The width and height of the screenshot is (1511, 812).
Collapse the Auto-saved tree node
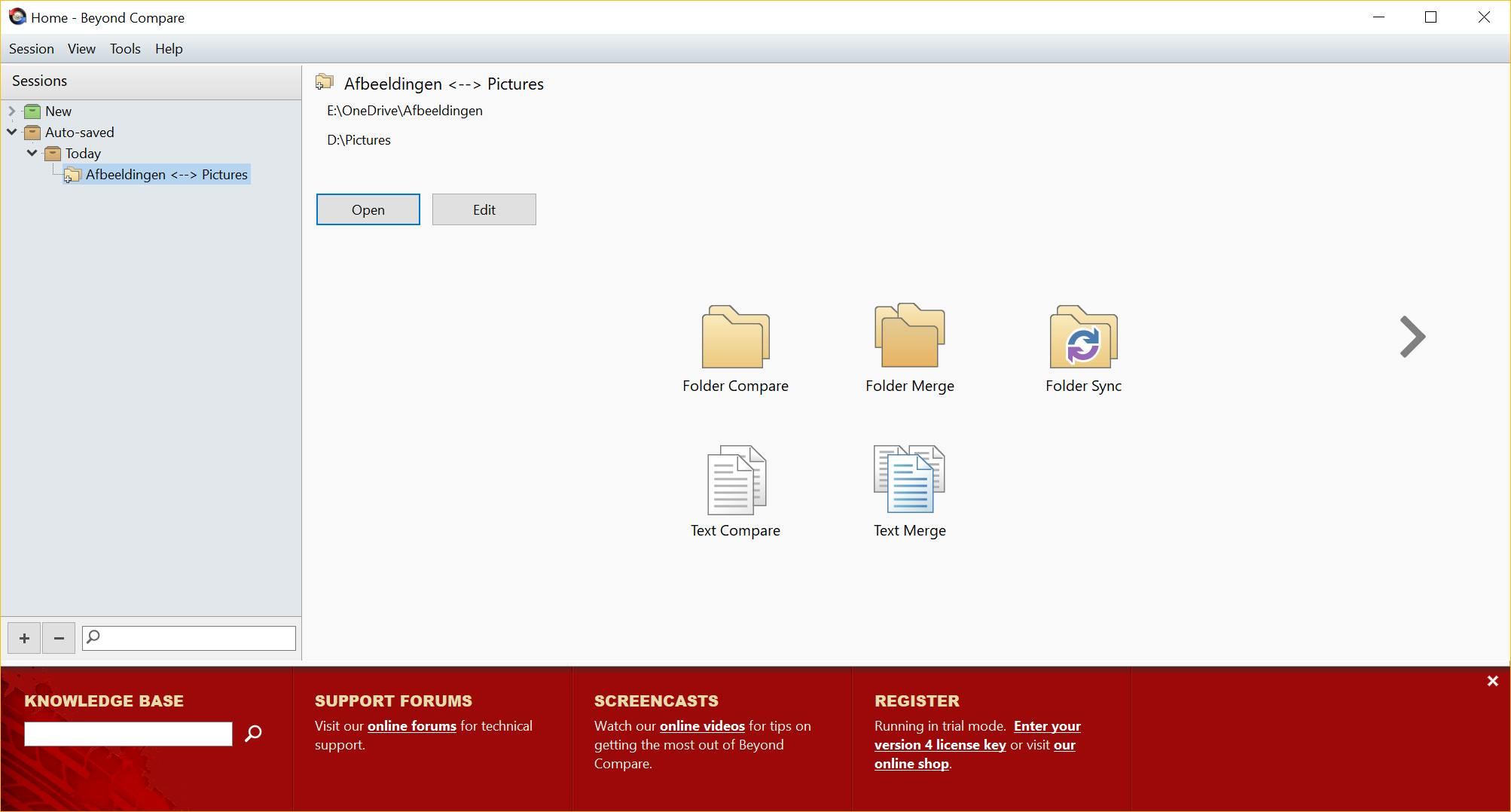[11, 132]
